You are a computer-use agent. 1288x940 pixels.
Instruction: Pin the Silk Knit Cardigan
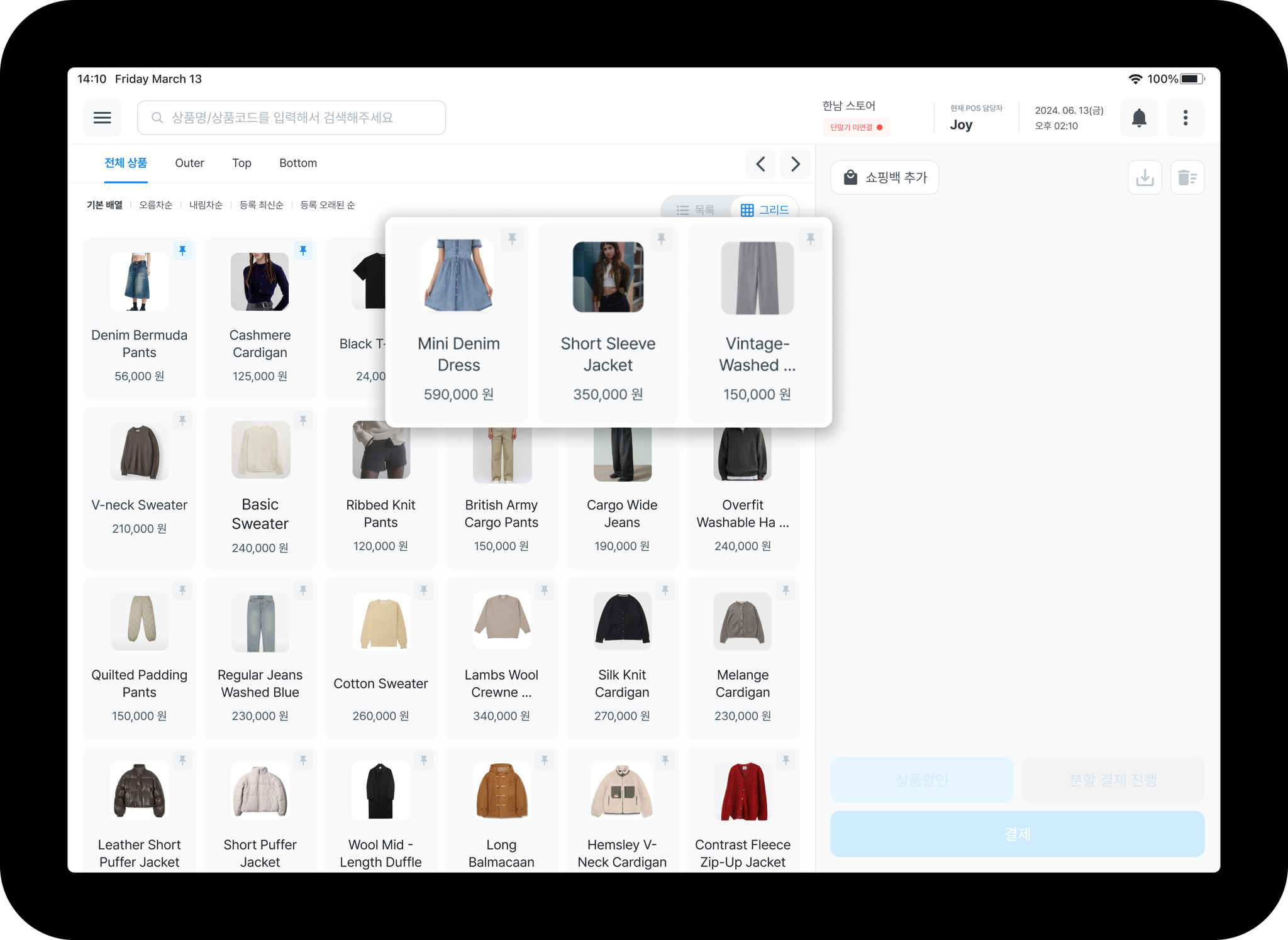coord(665,590)
